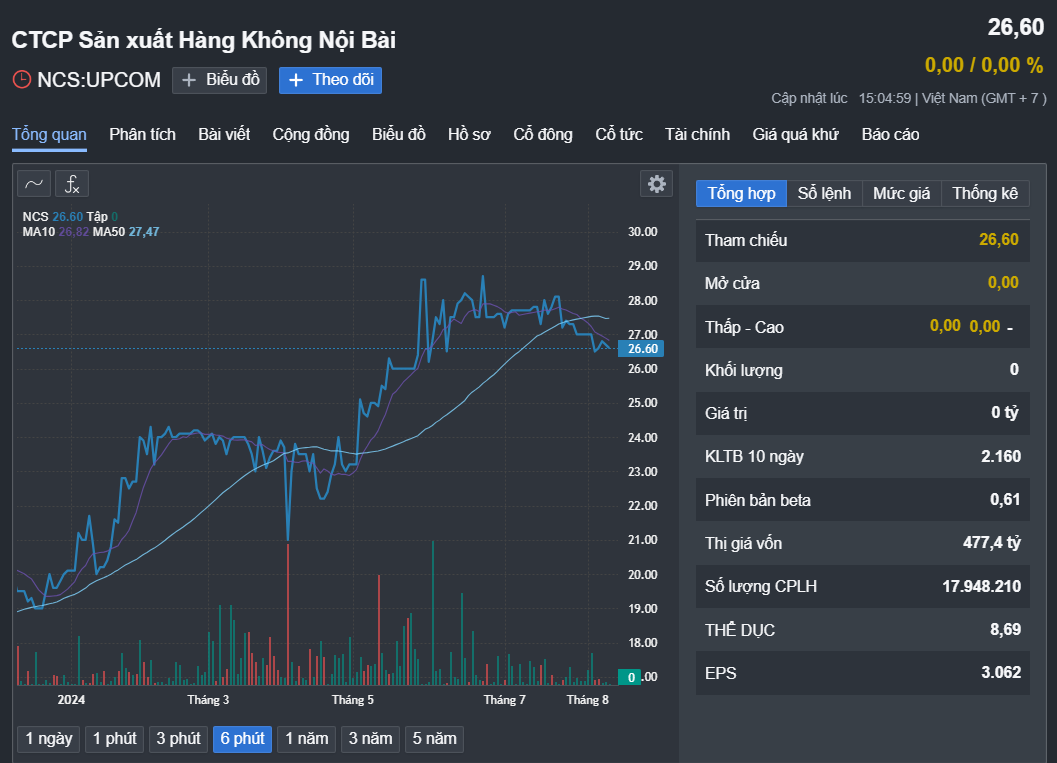Open the Hồ sơ tab
Screen dimensions: 1057x763
pyautogui.click(x=469, y=134)
